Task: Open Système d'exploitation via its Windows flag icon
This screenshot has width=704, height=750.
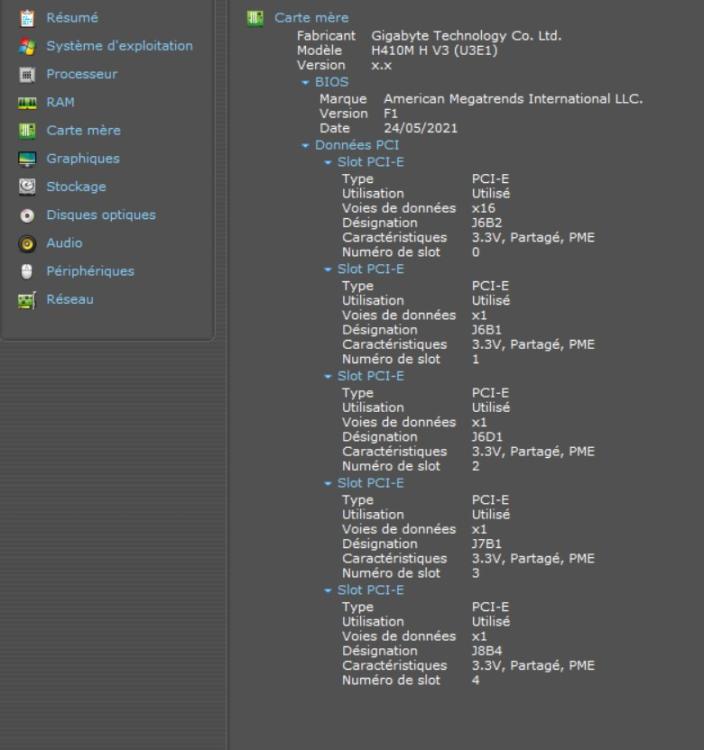Action: [27, 46]
